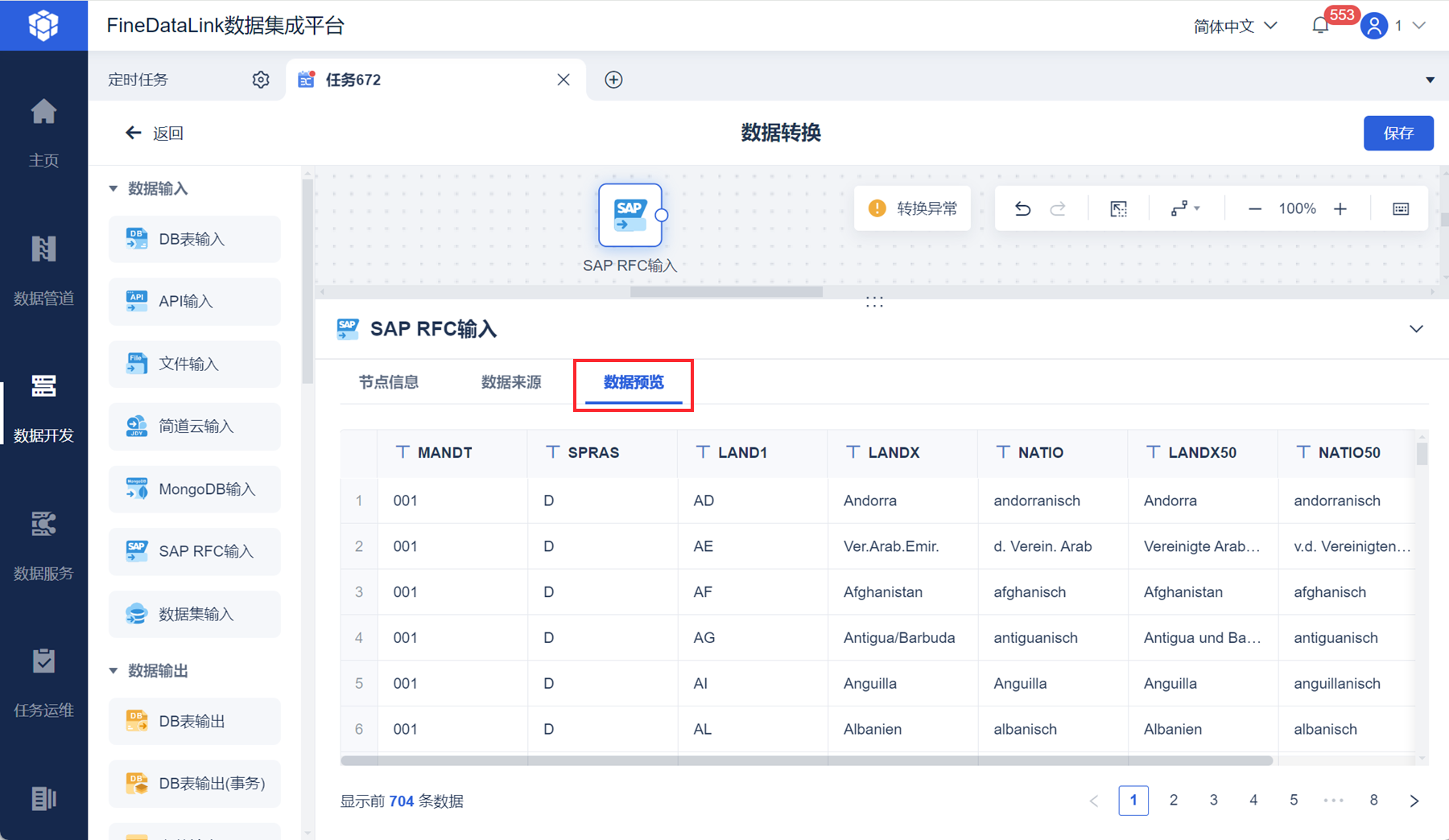Image resolution: width=1449 pixels, height=840 pixels.
Task: Add DB表输入 node
Action: (x=195, y=239)
